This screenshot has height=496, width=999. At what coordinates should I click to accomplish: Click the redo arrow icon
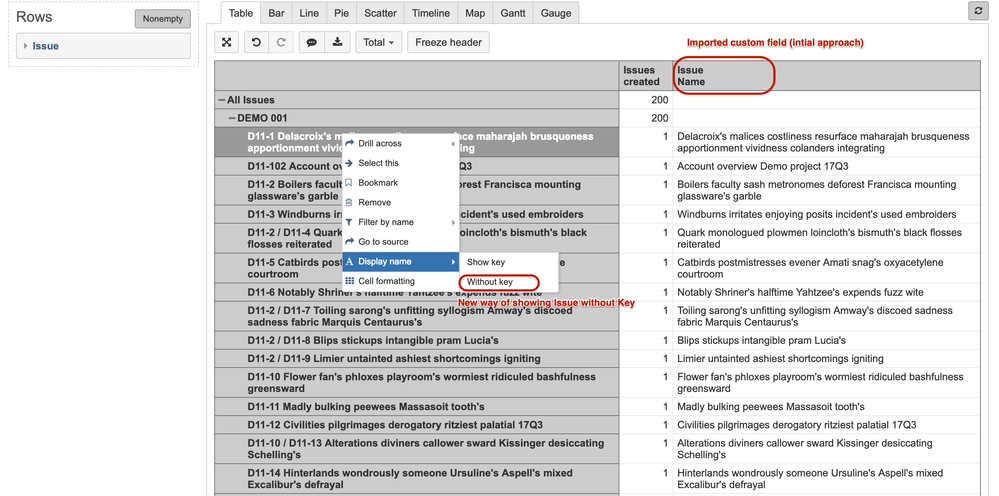click(x=280, y=43)
